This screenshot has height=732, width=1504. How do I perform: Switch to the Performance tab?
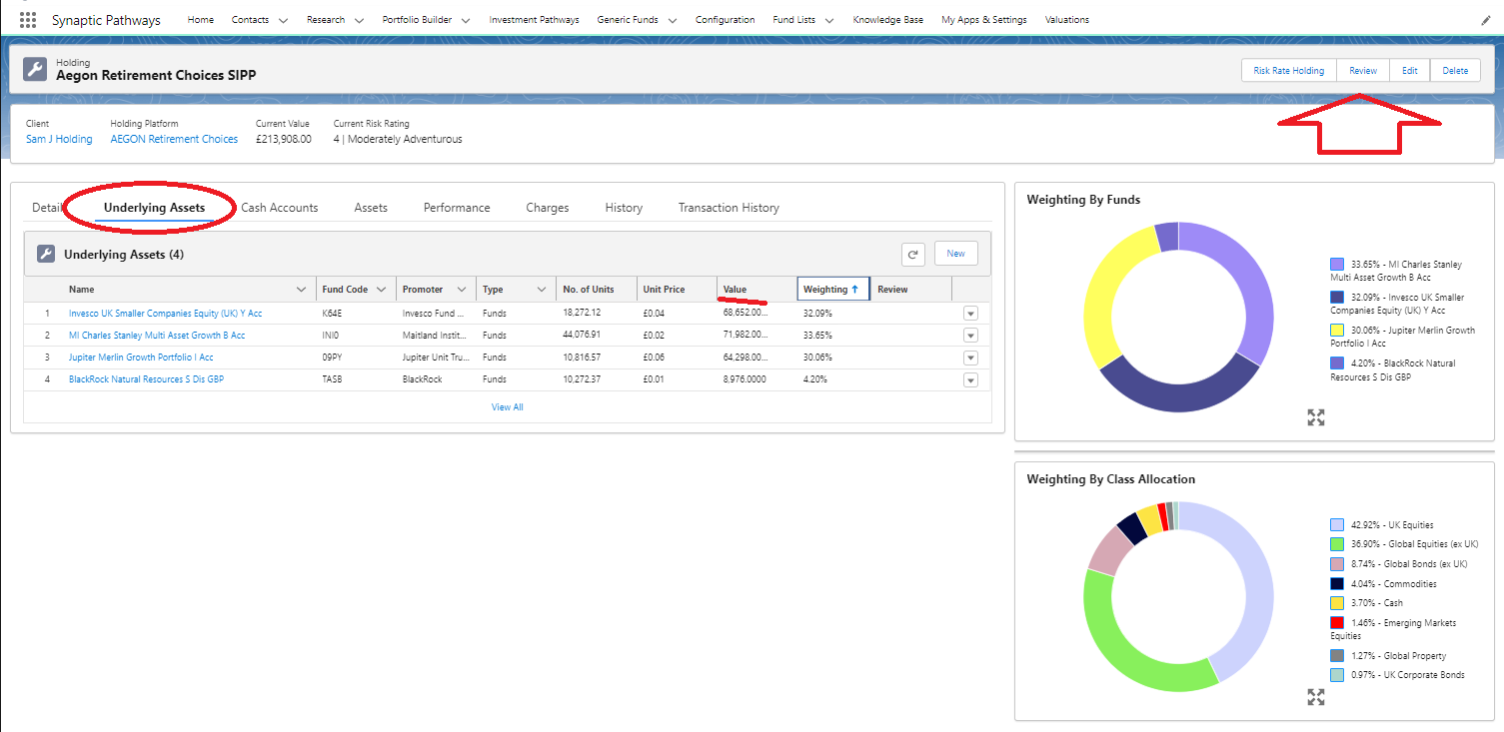pos(457,208)
